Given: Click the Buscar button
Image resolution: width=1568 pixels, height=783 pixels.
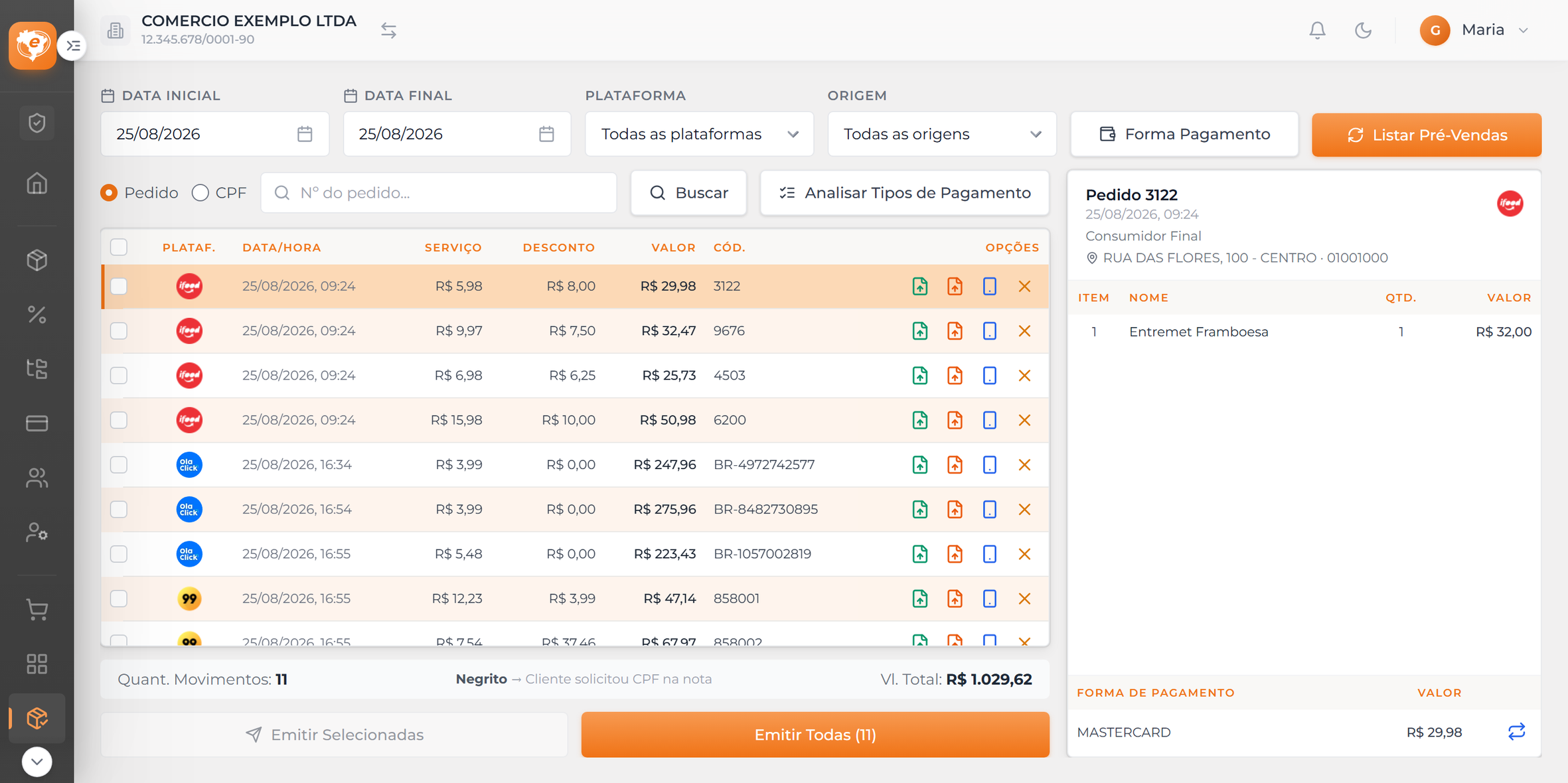Looking at the screenshot, I should pos(688,192).
